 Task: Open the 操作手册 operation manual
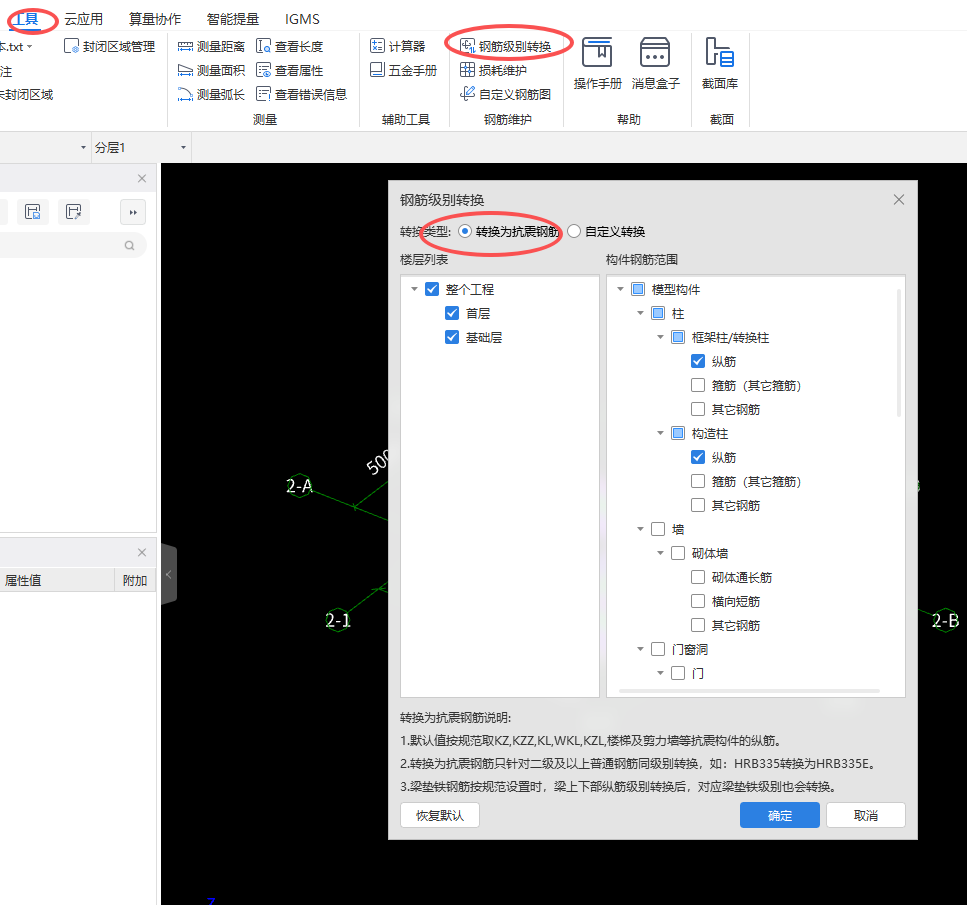[x=597, y=64]
